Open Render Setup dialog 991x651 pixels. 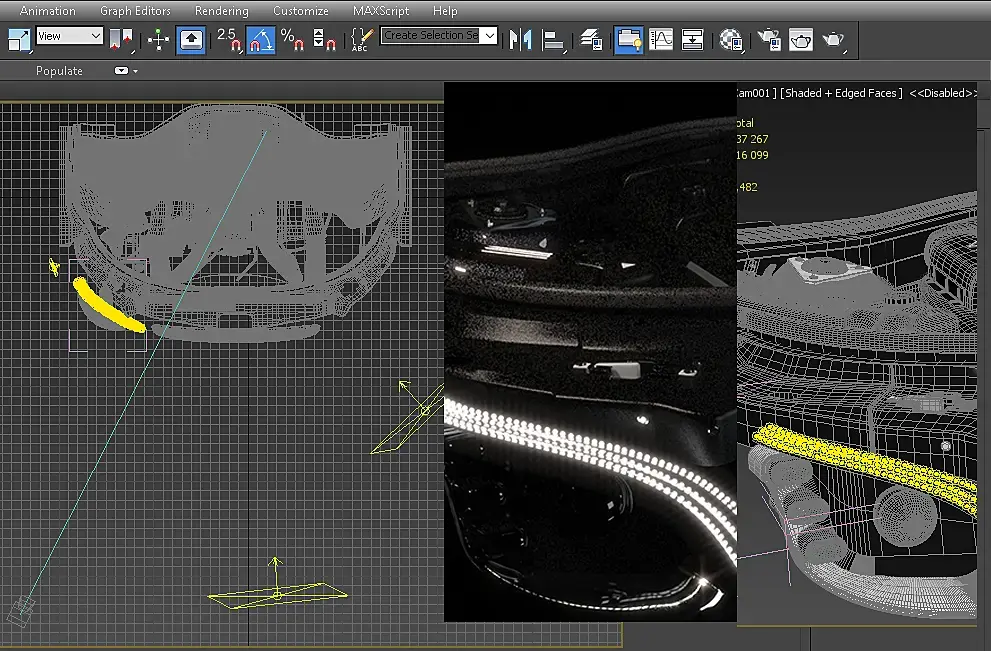(768, 40)
